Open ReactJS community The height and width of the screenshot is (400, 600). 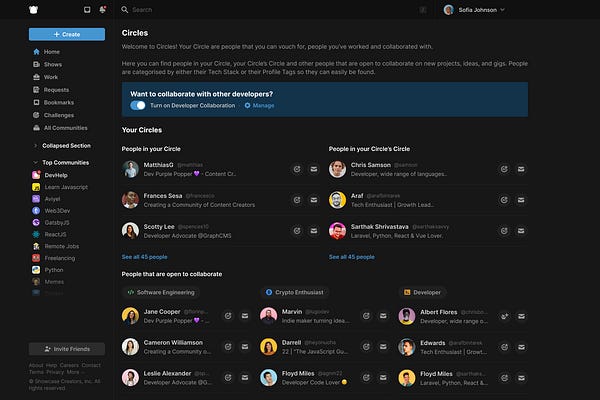pyautogui.click(x=49, y=234)
